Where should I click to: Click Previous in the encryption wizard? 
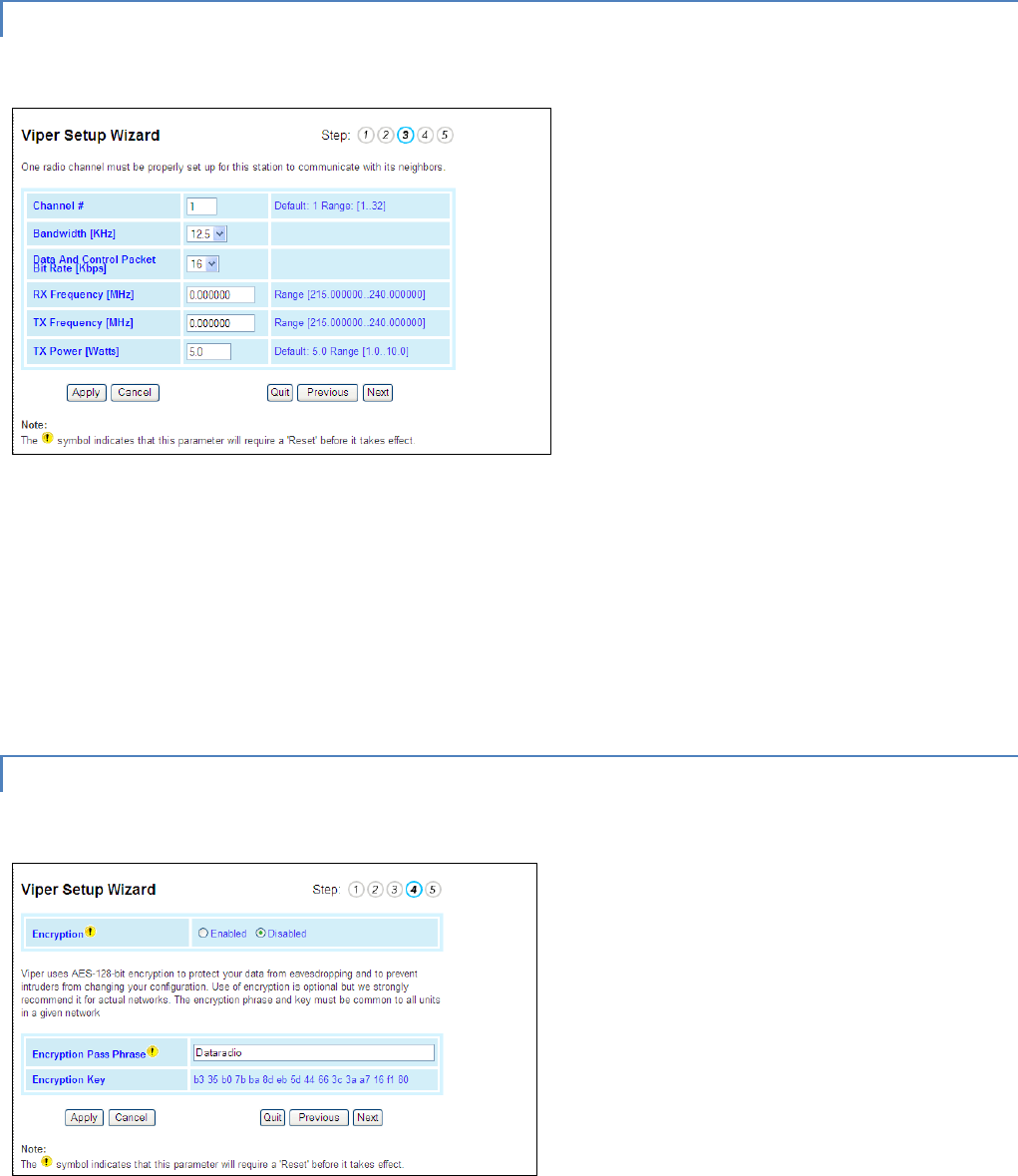[x=319, y=1117]
